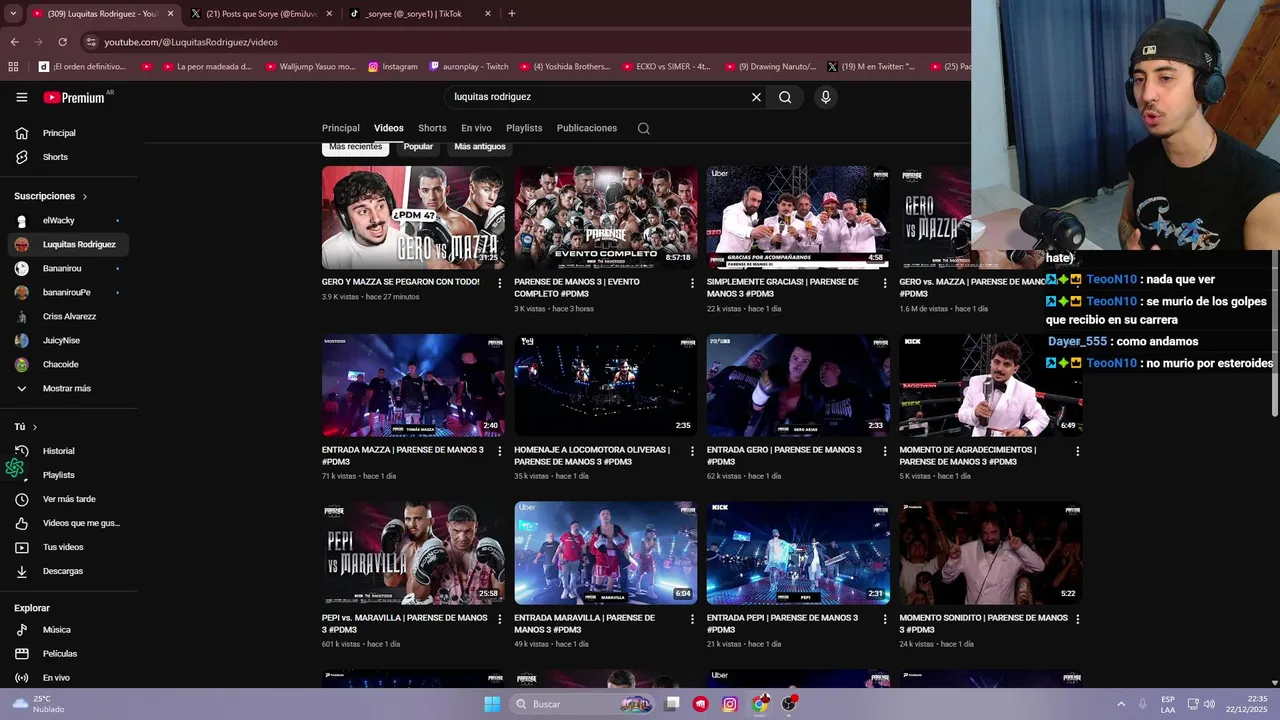The image size is (1280, 720).
Task: Click the browser address bar URL
Action: (x=191, y=42)
